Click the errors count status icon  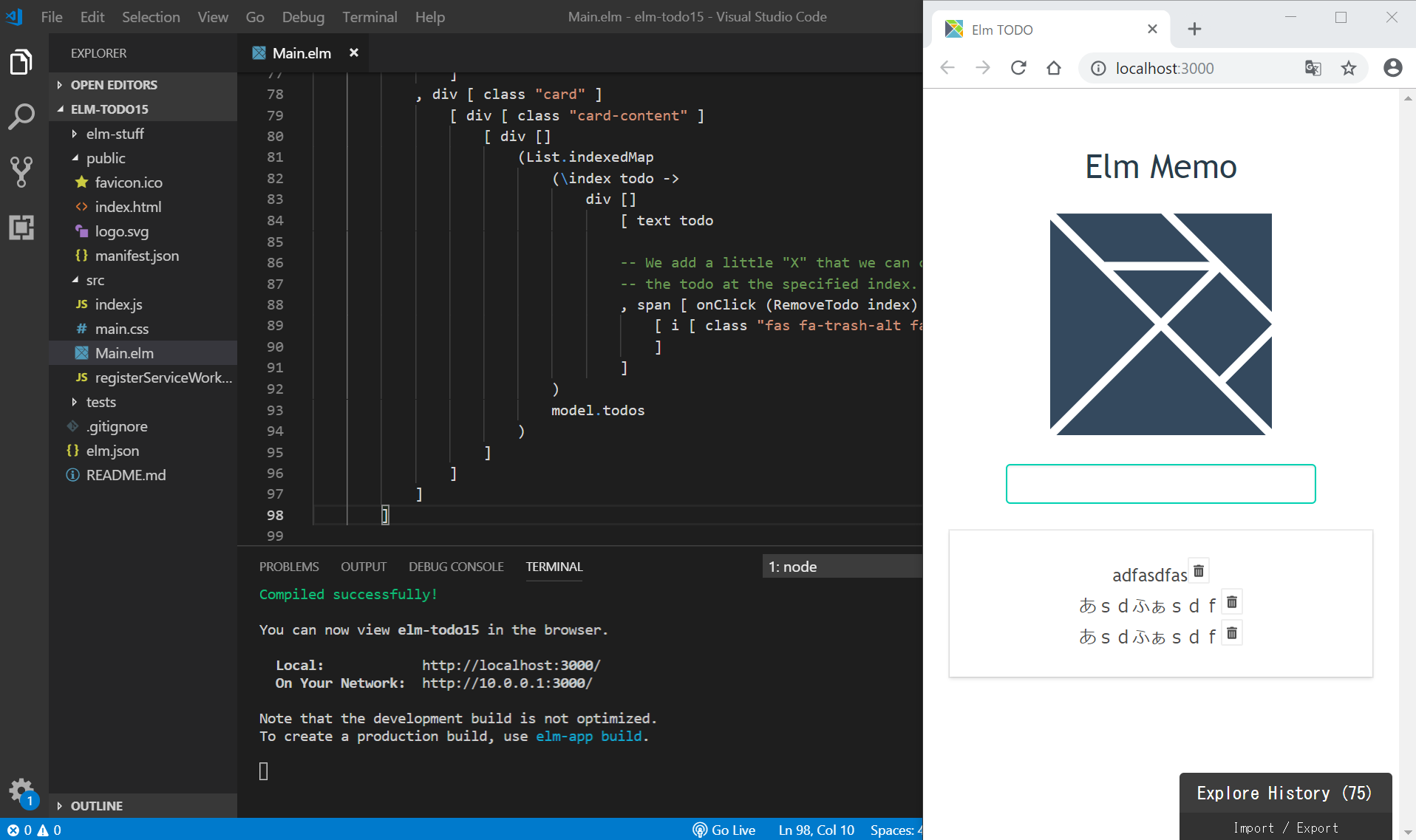20,830
